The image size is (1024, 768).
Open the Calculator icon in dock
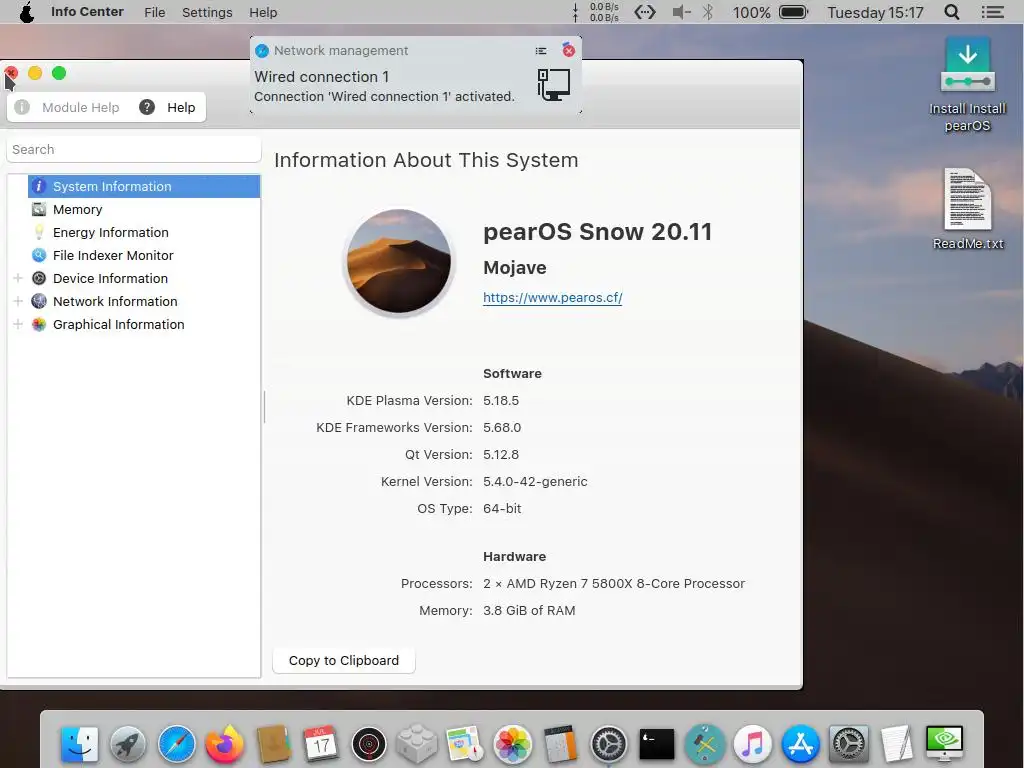560,744
